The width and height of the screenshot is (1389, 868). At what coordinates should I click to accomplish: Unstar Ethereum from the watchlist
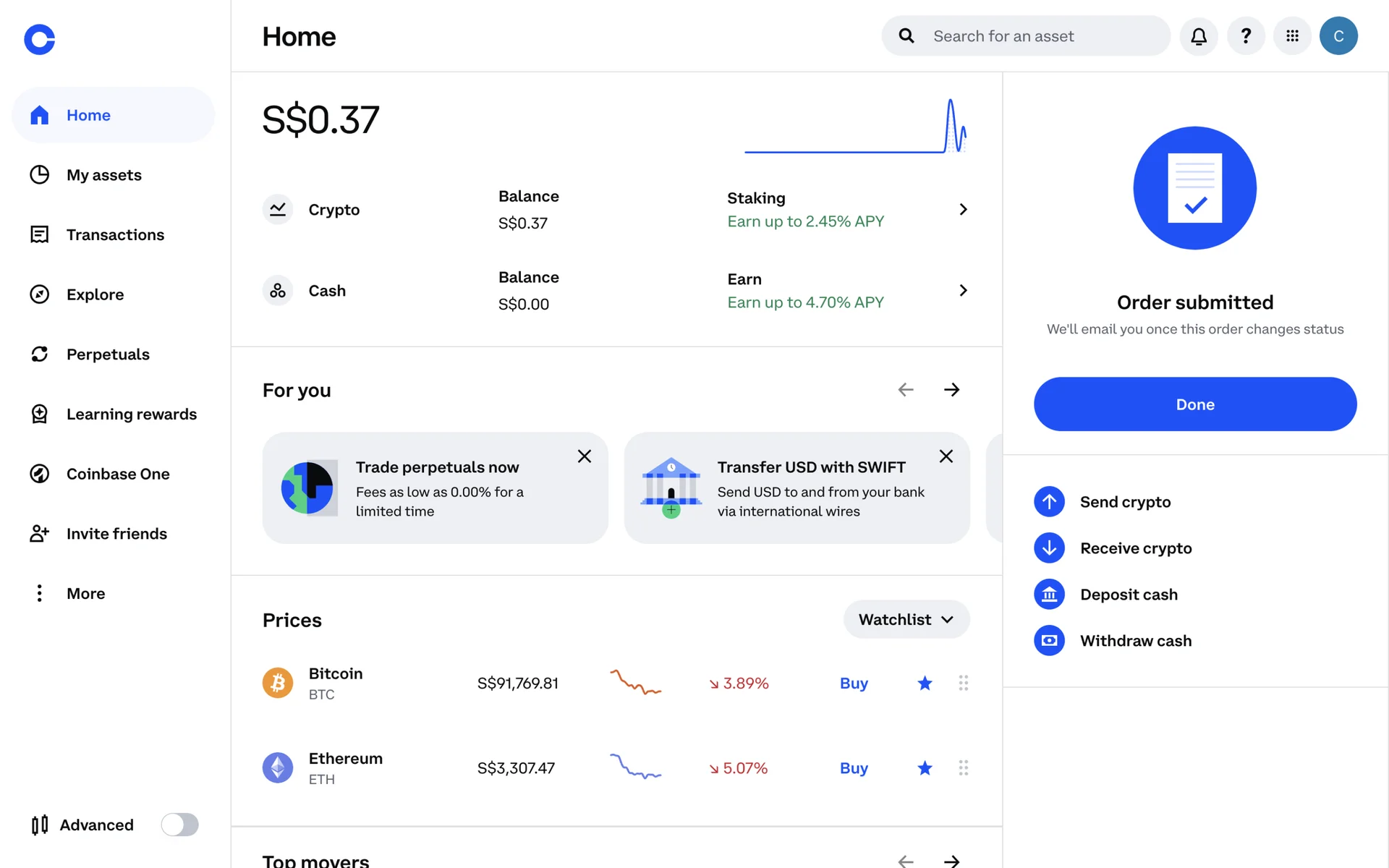coord(925,768)
